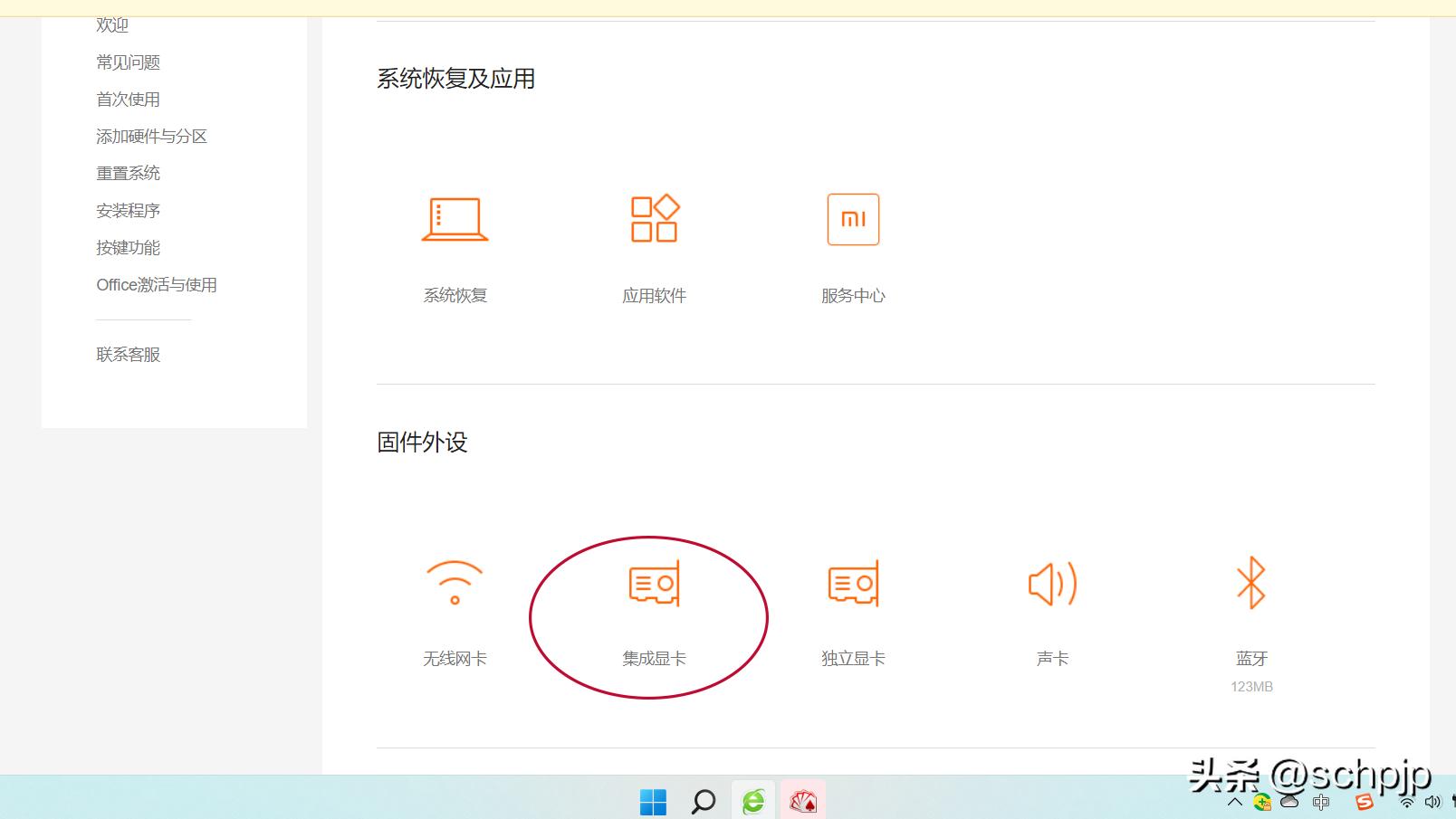Open the 系统恢复 (System Recovery) icon
Viewport: 1456px width, 819px height.
coord(455,220)
